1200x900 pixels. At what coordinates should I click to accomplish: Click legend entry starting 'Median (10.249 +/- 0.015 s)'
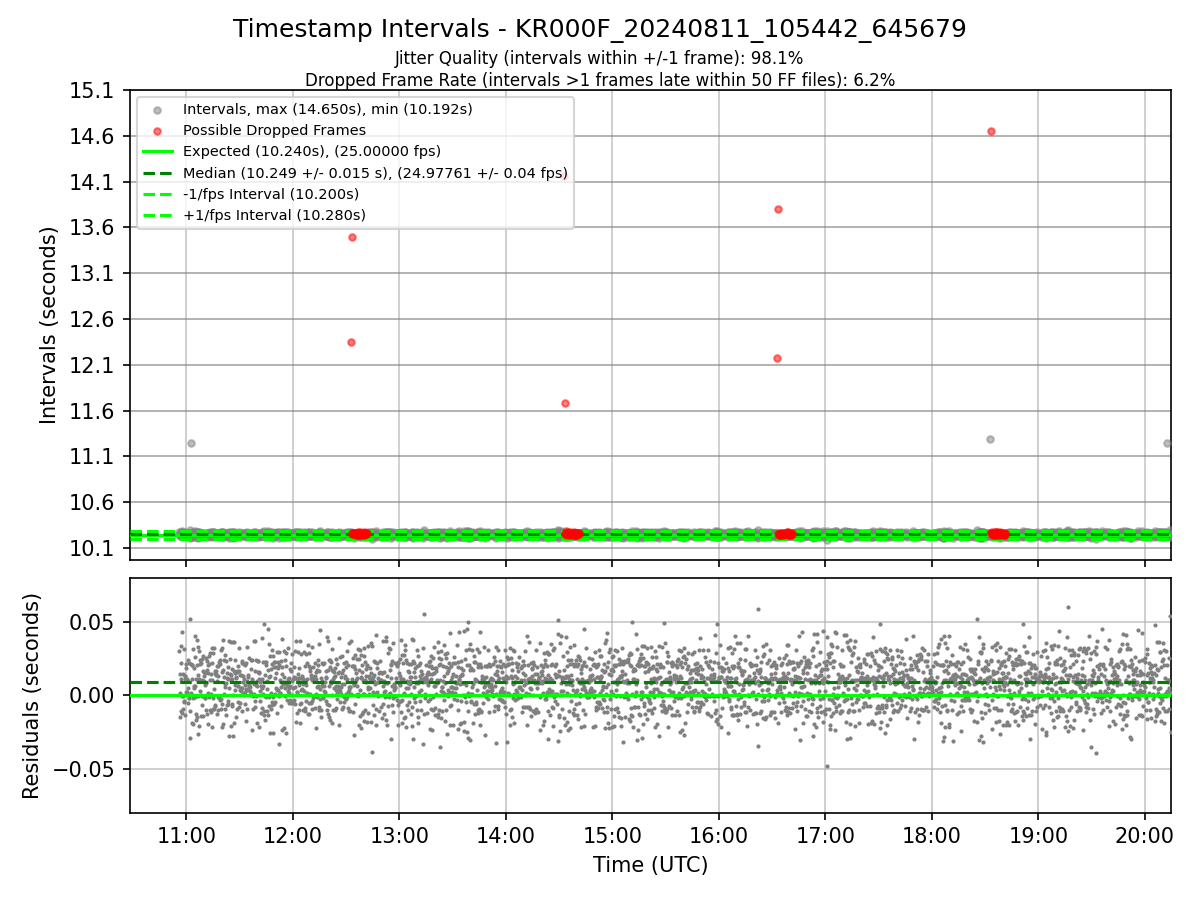point(375,173)
